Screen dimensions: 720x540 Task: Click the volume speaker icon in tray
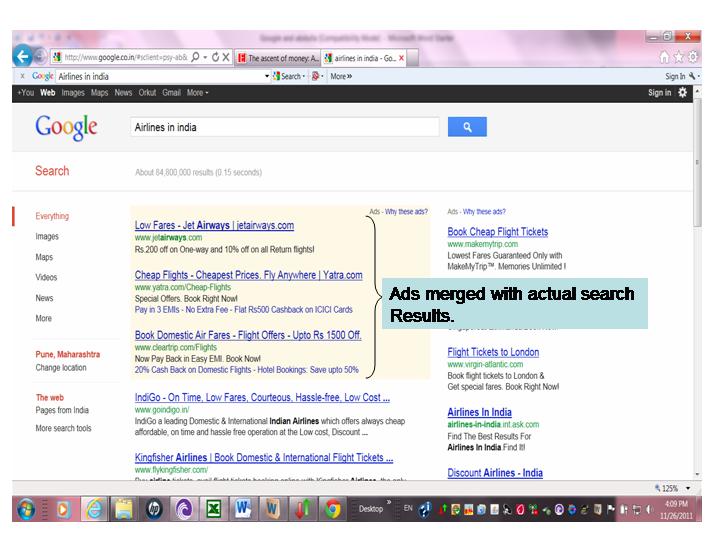[x=649, y=509]
